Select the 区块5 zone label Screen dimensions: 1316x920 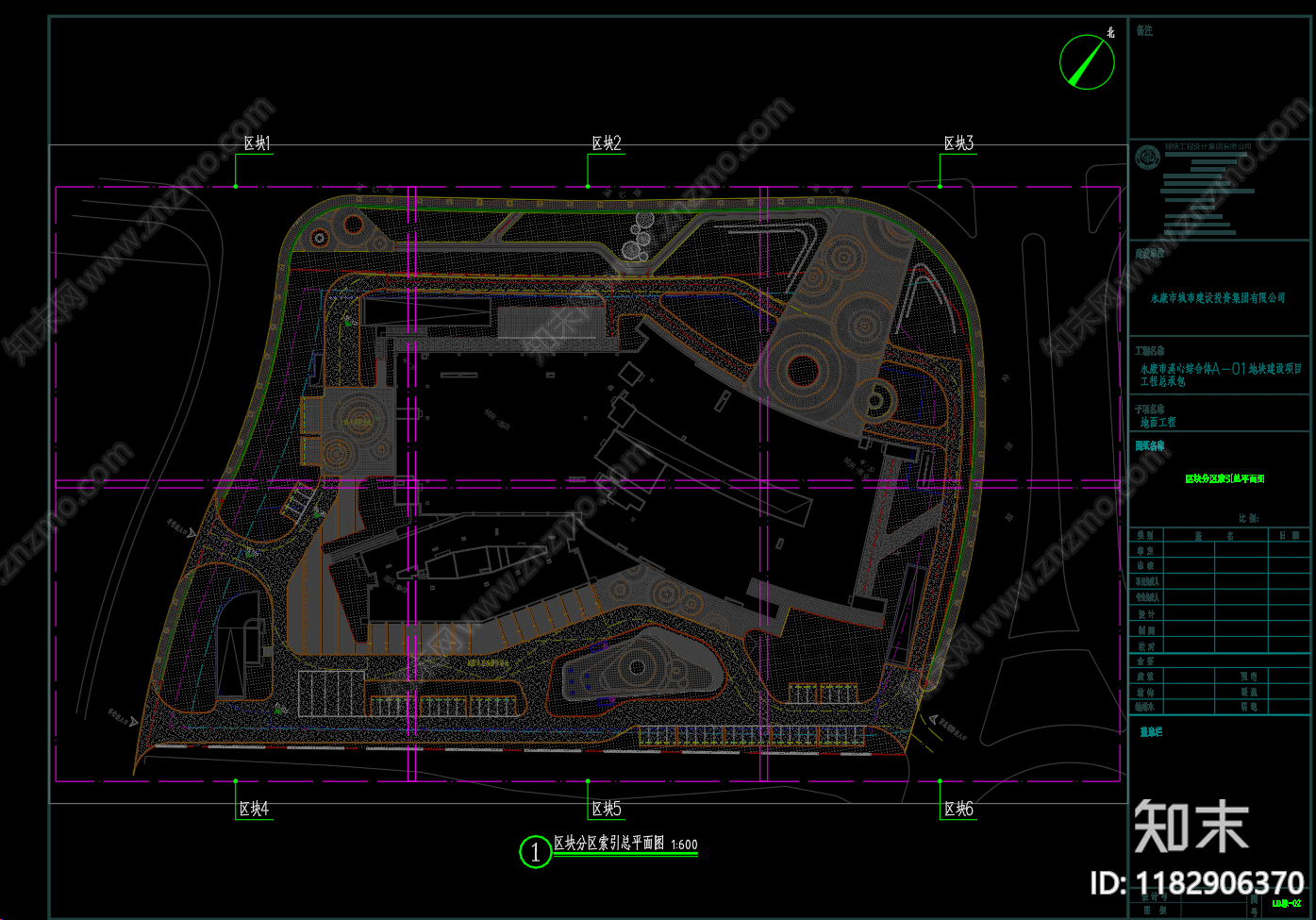click(x=607, y=810)
